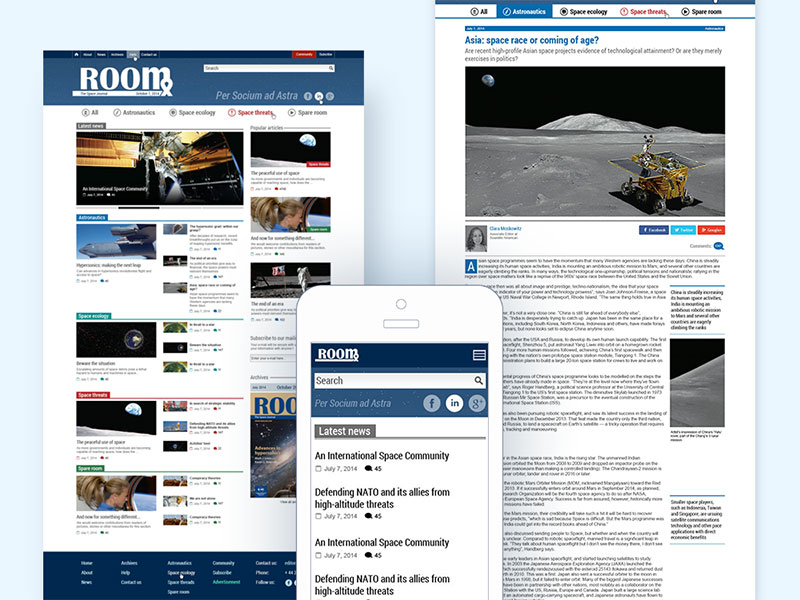Select Space threats category on the desktop homepage
This screenshot has height=600, width=800.
[x=250, y=112]
